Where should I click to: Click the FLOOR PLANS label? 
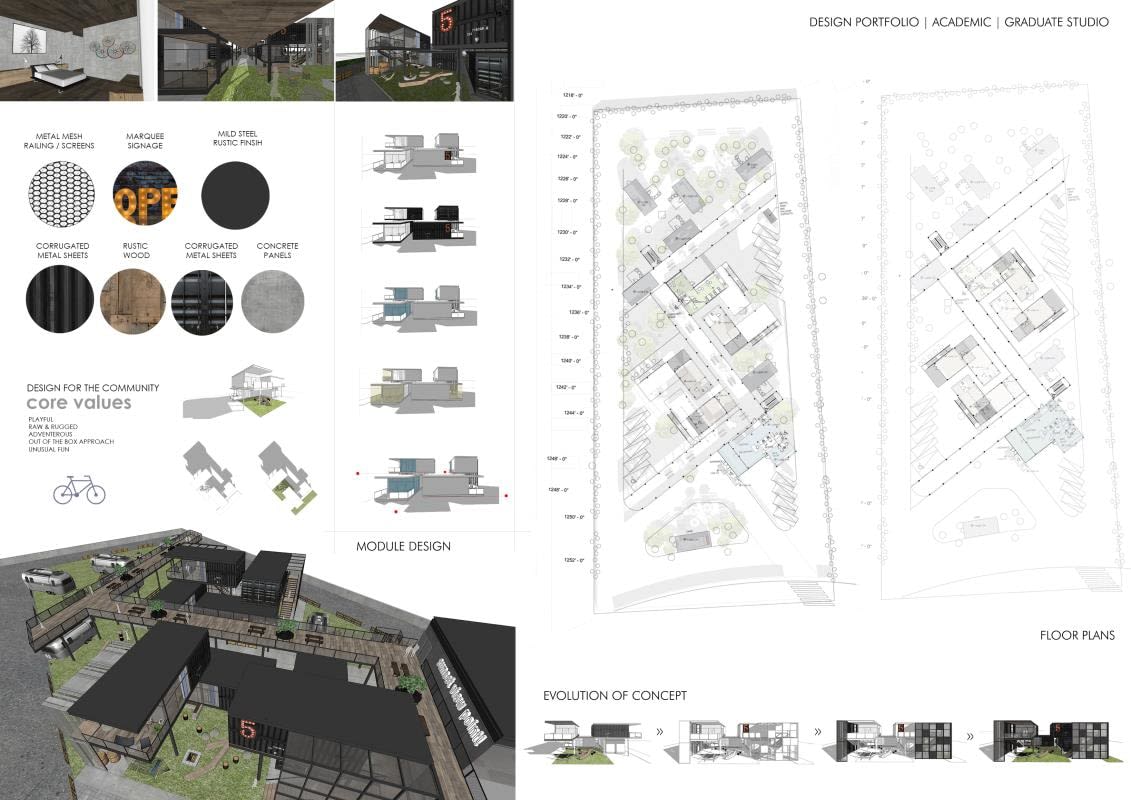click(x=1077, y=635)
